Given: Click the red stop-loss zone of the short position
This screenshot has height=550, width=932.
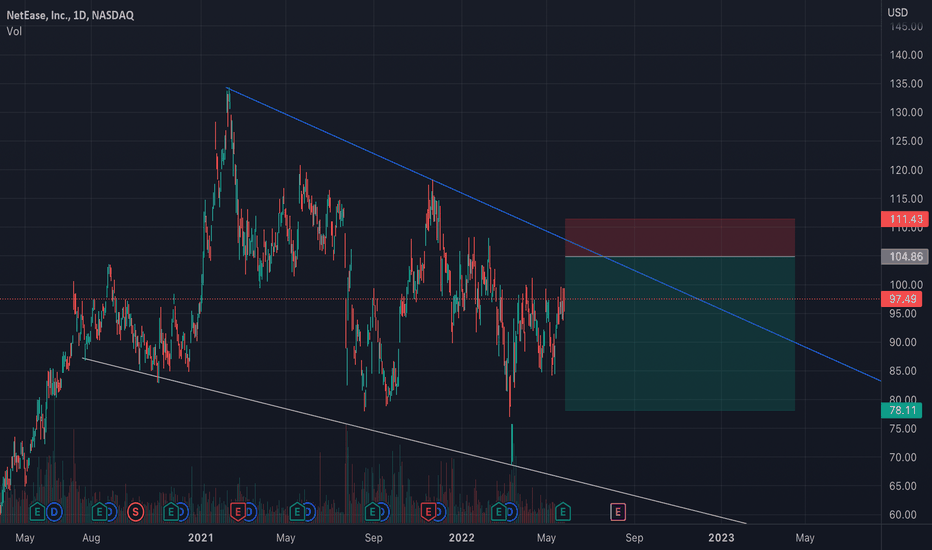Looking at the screenshot, I should tap(679, 237).
